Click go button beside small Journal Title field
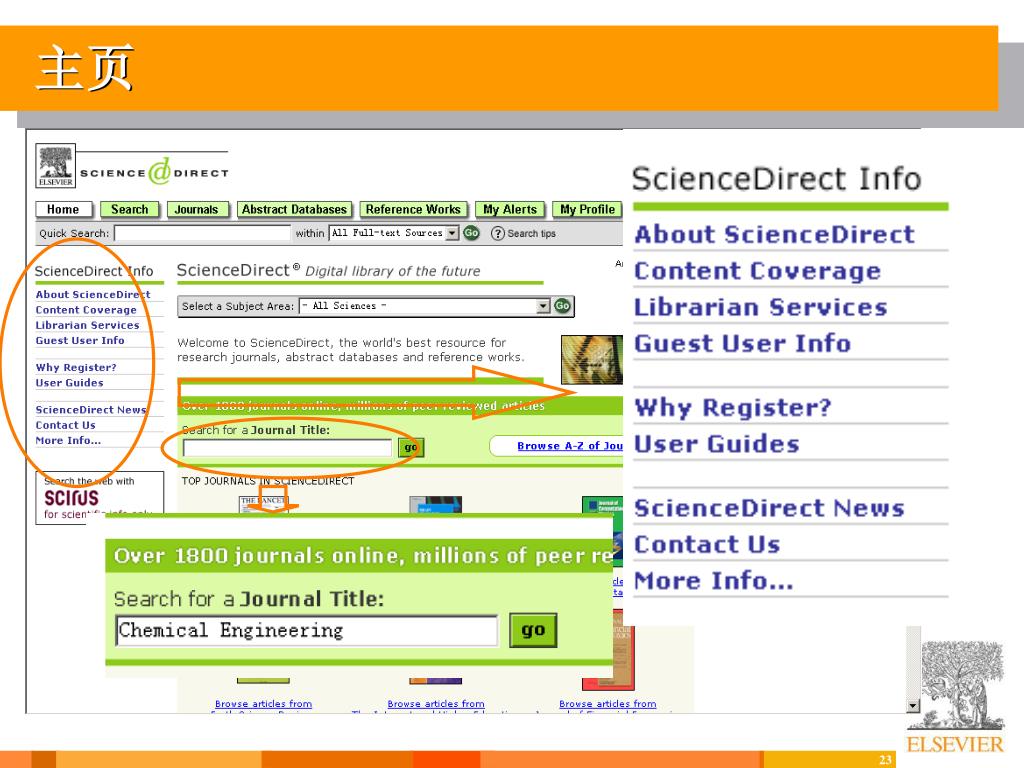 [x=411, y=447]
